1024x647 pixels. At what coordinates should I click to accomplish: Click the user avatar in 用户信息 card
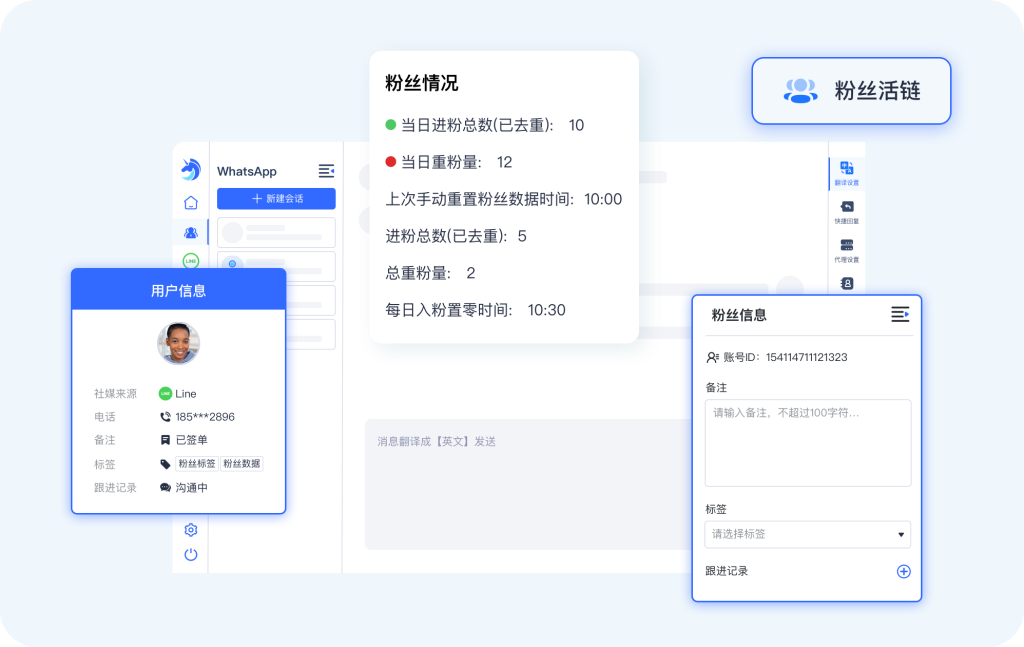178,343
